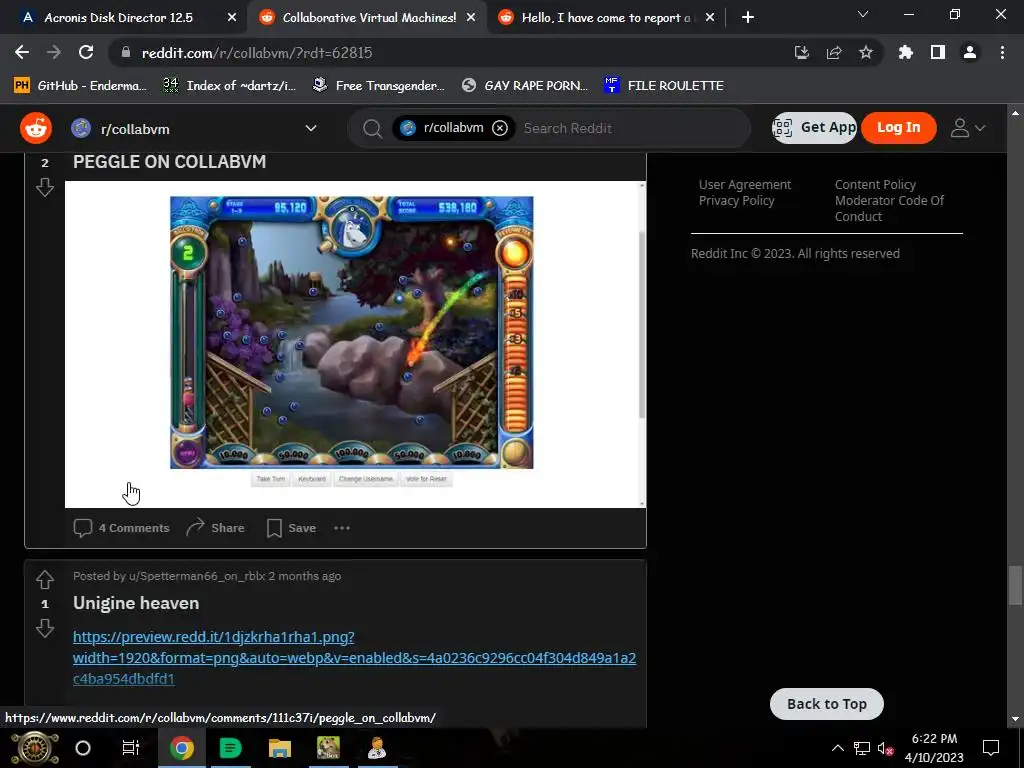Upvote the Unigine heaven post
Image resolution: width=1024 pixels, height=768 pixels.
[x=44, y=579]
